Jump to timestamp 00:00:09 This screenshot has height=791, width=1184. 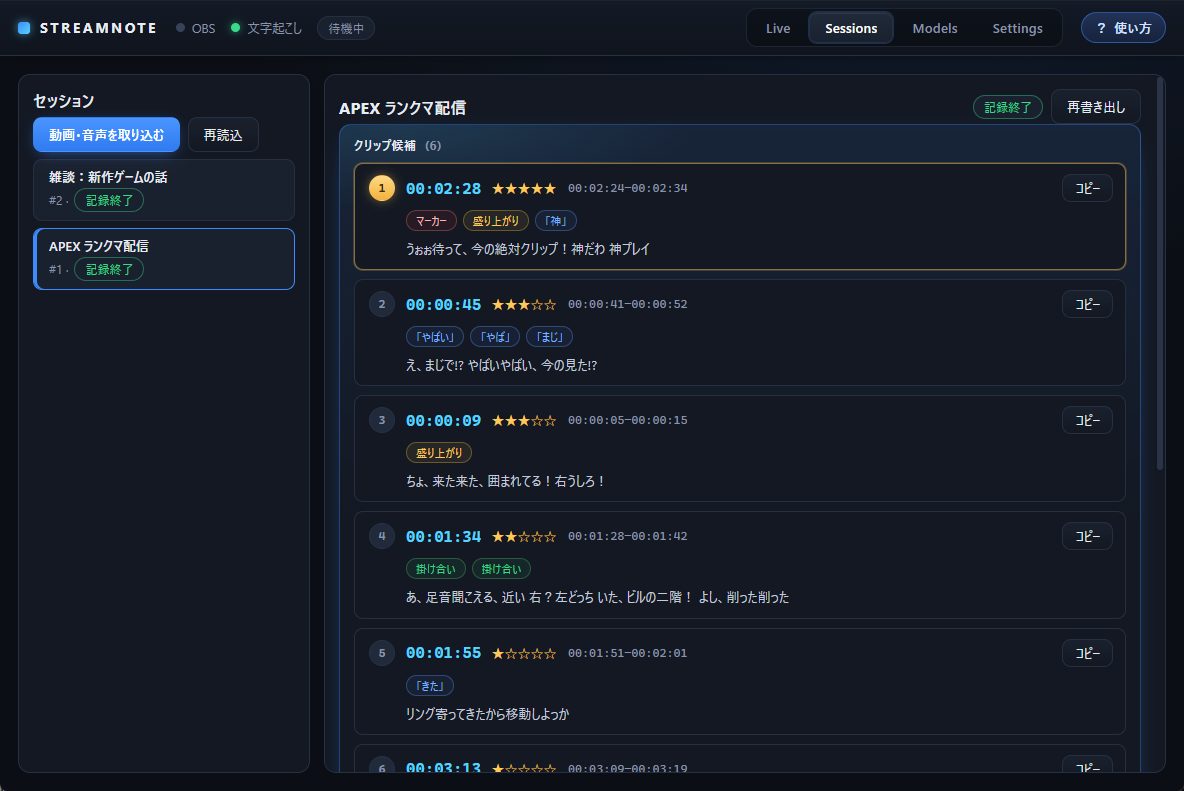(x=443, y=421)
